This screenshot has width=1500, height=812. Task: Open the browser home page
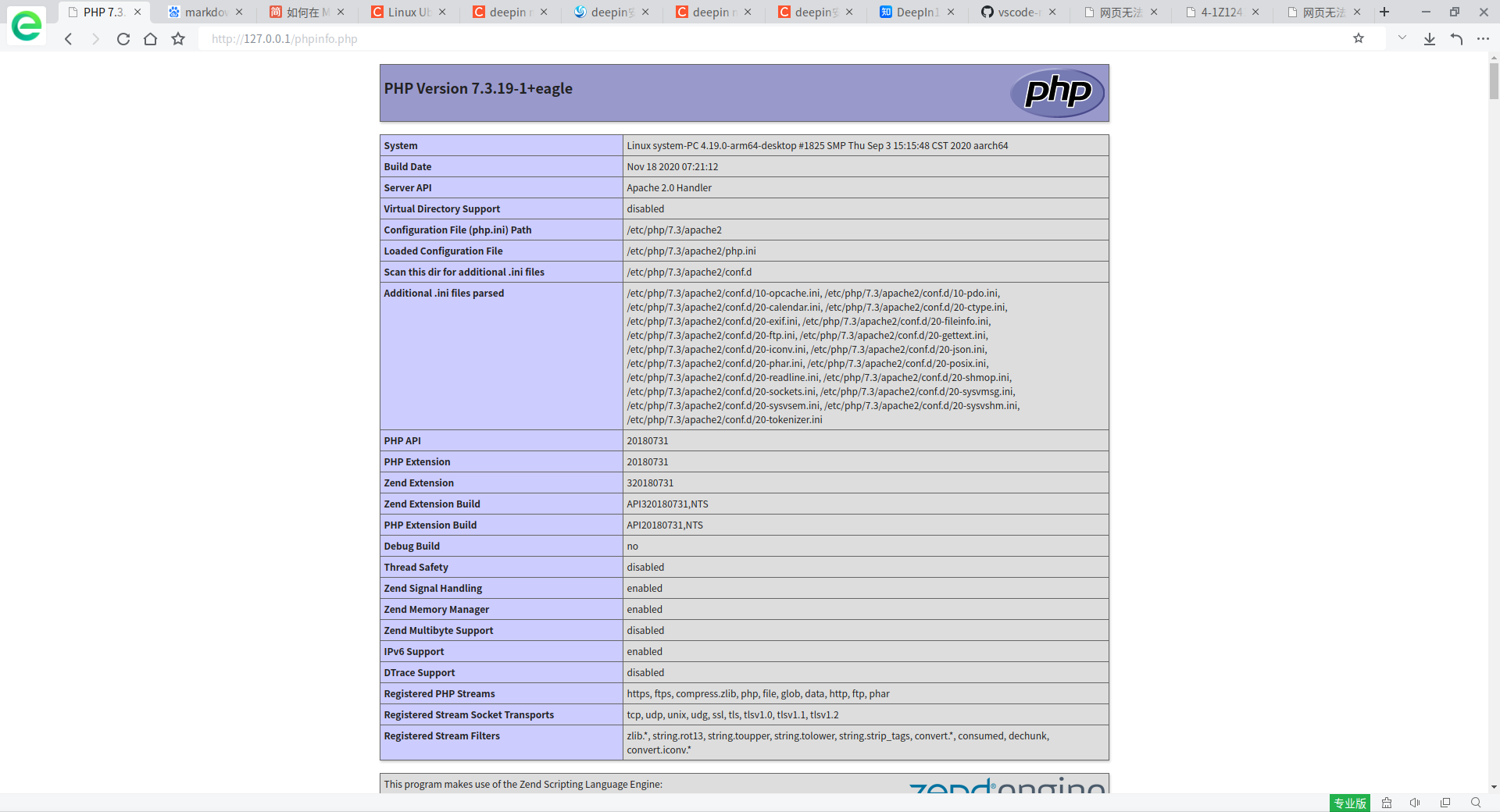pyautogui.click(x=151, y=39)
